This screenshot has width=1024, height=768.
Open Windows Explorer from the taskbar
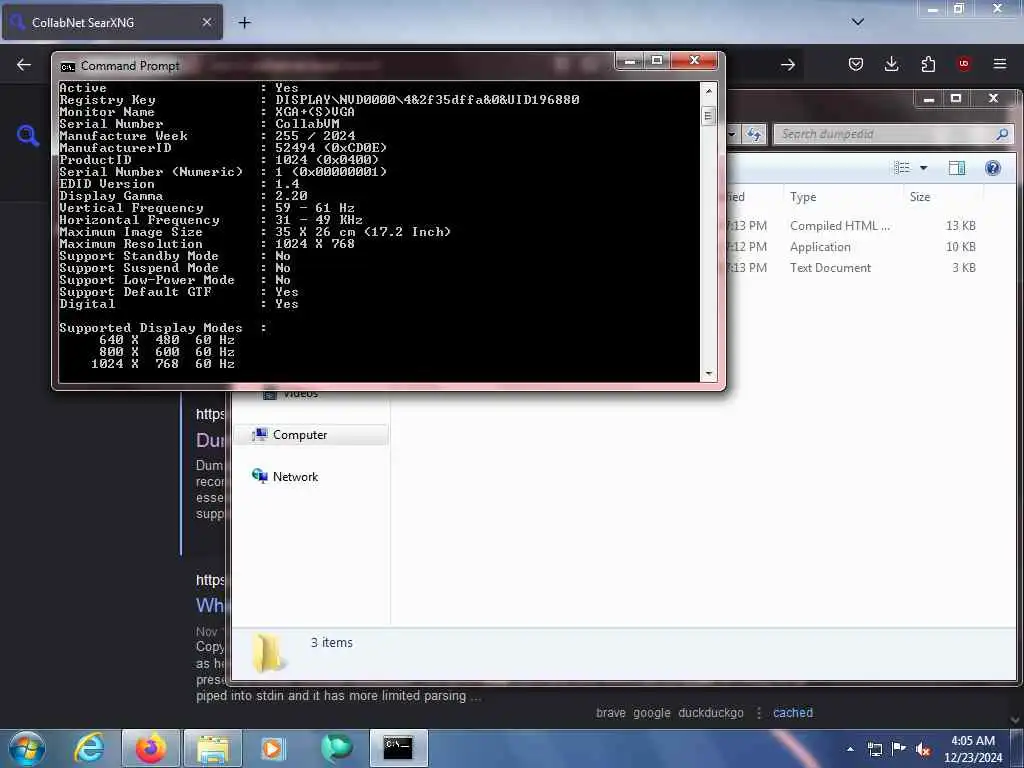pos(213,748)
